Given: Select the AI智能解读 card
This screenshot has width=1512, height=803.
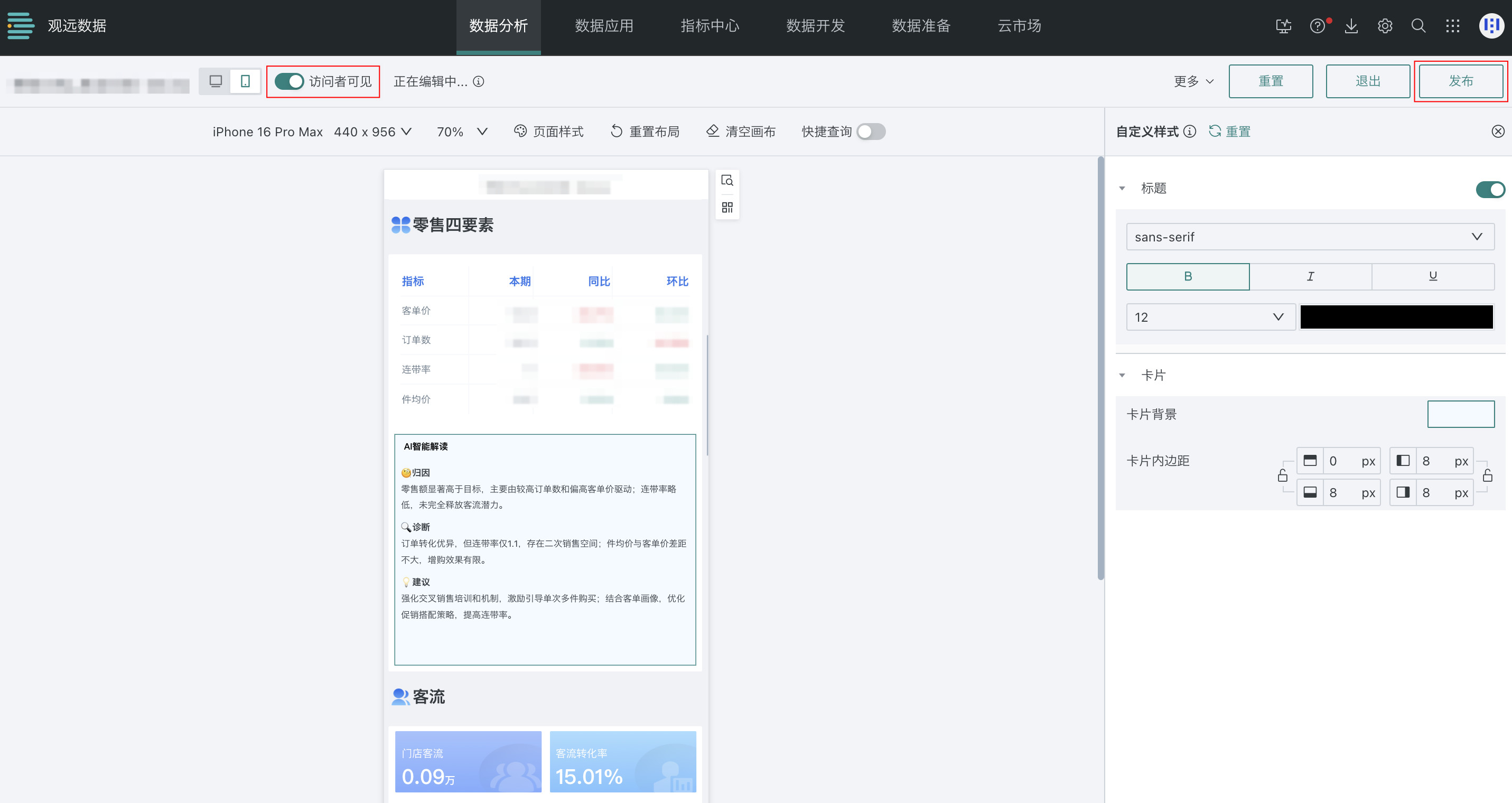Looking at the screenshot, I should (x=545, y=549).
